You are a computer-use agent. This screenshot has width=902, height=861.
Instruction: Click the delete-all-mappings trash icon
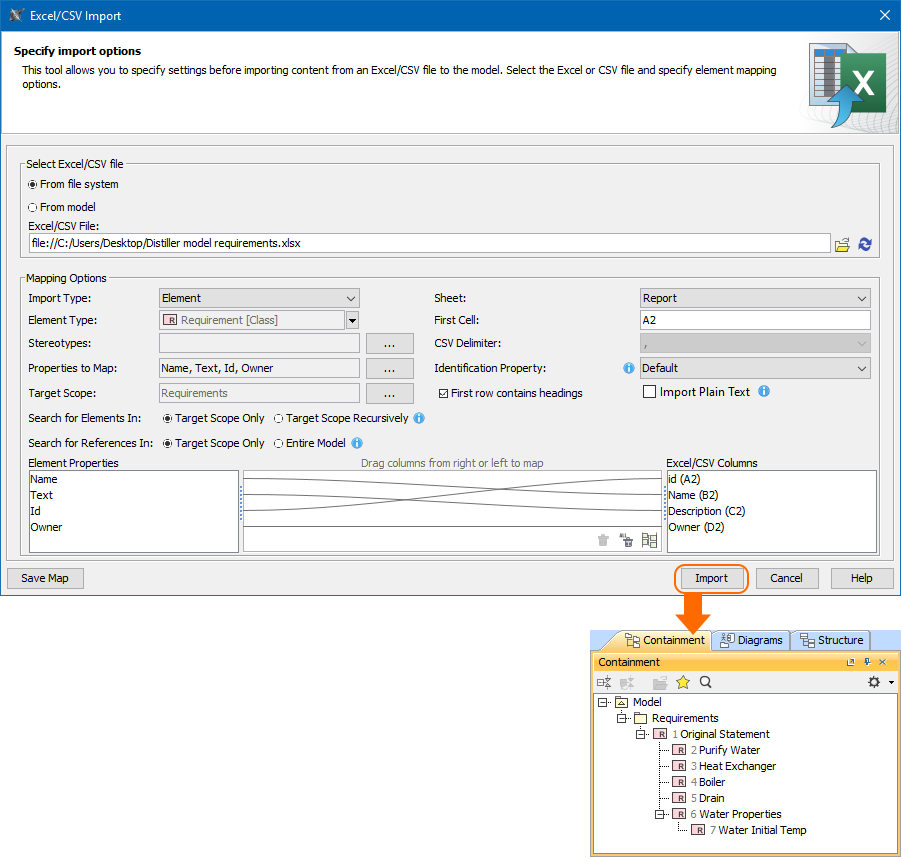pyautogui.click(x=626, y=540)
